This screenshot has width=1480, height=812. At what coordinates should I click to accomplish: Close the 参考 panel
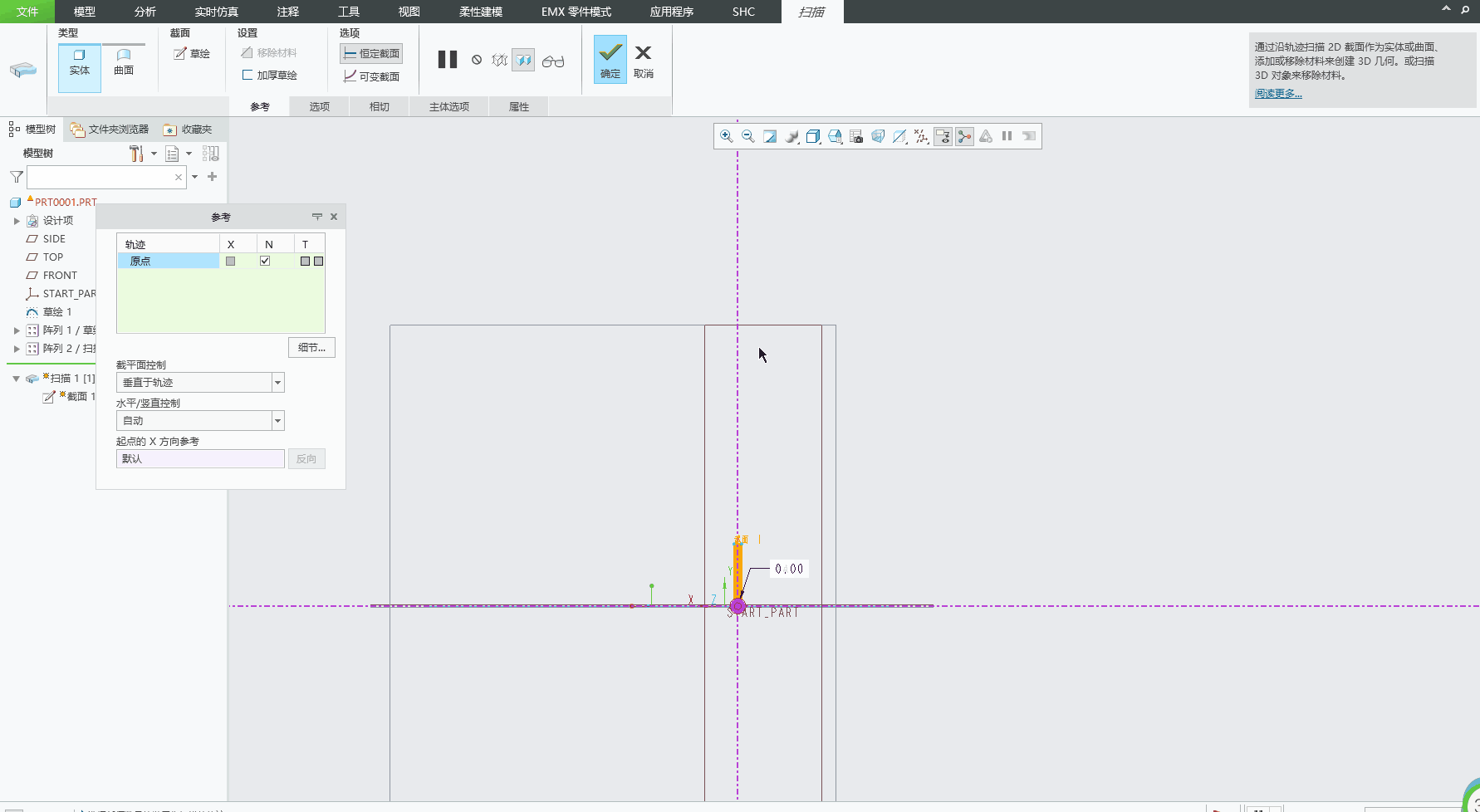pyautogui.click(x=334, y=217)
